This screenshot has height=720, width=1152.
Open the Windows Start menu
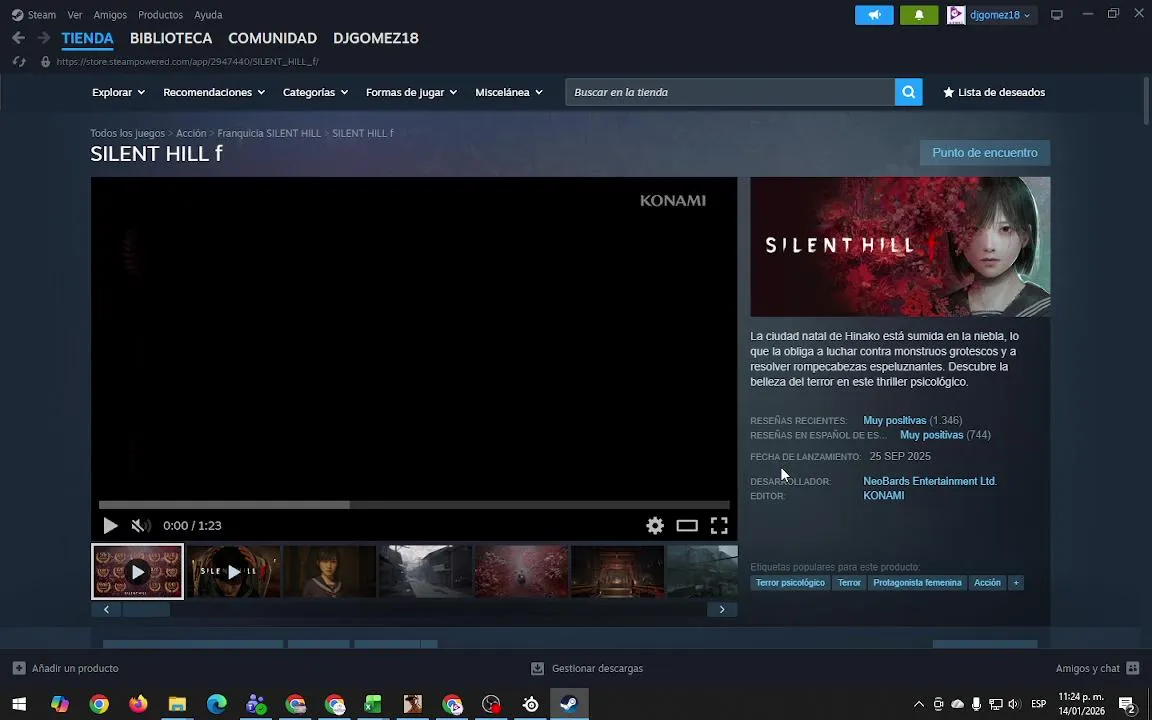point(19,705)
